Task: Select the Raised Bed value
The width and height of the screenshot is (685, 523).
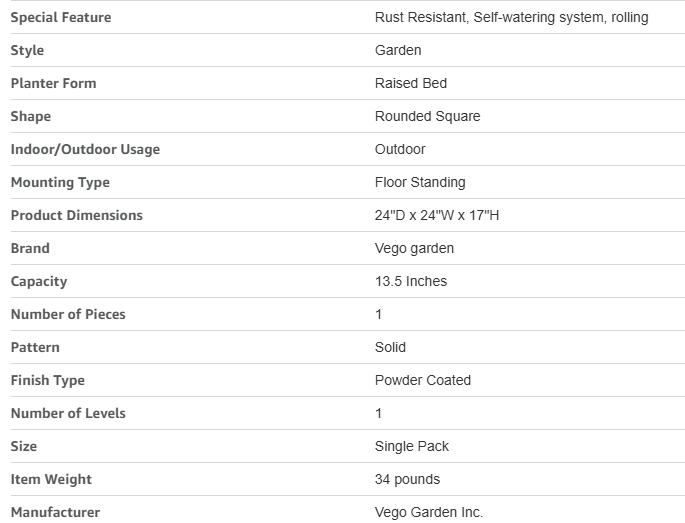Action: (x=411, y=83)
